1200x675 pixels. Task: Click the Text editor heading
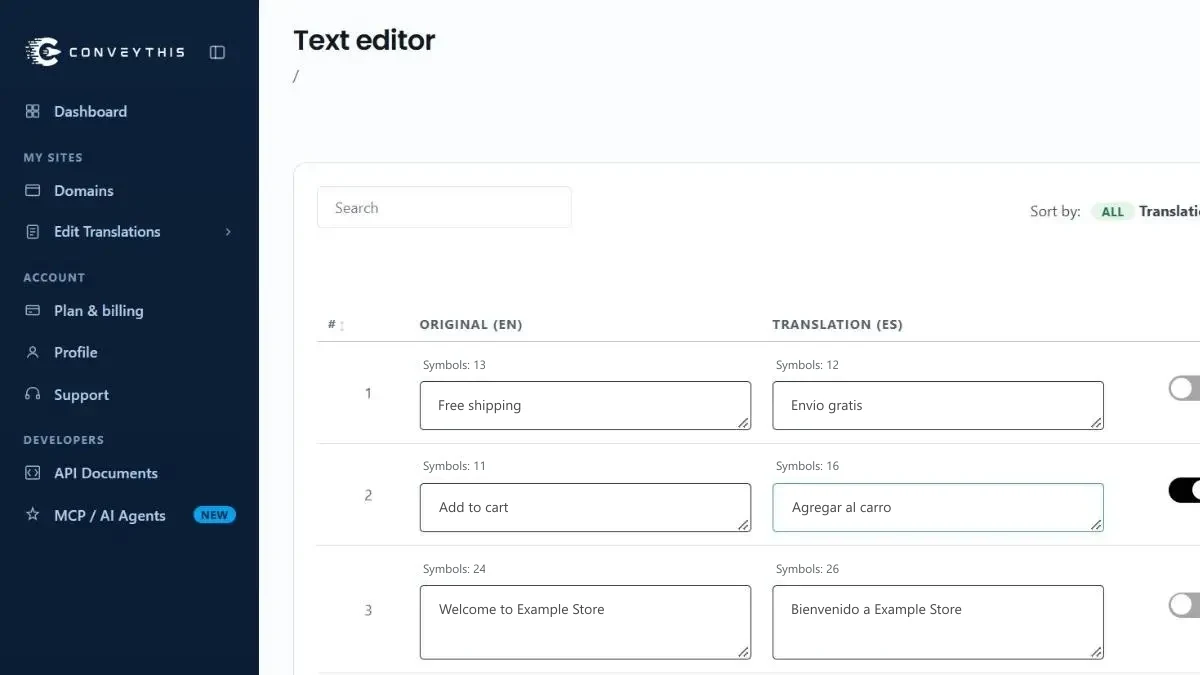click(x=364, y=41)
